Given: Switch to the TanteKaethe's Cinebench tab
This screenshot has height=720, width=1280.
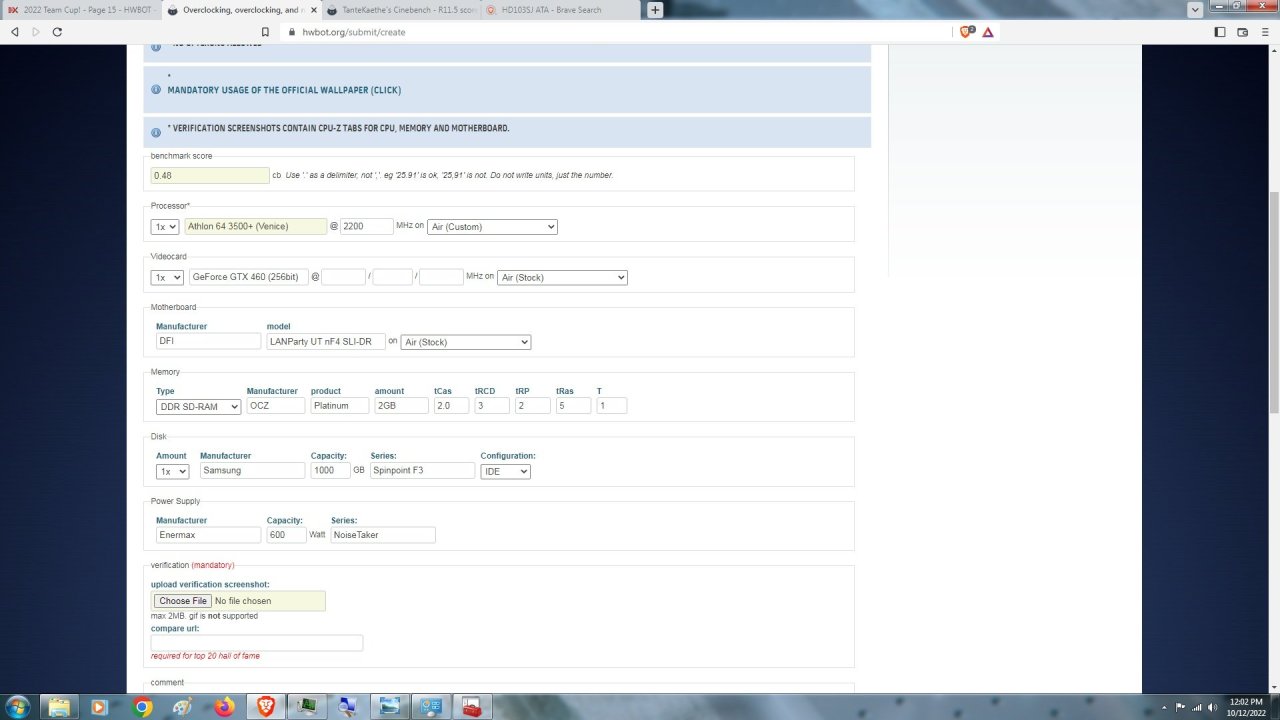Looking at the screenshot, I should tap(400, 10).
